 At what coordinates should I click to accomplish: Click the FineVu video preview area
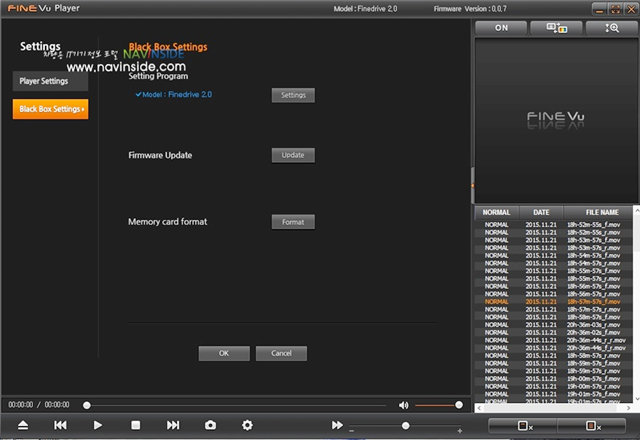point(556,120)
